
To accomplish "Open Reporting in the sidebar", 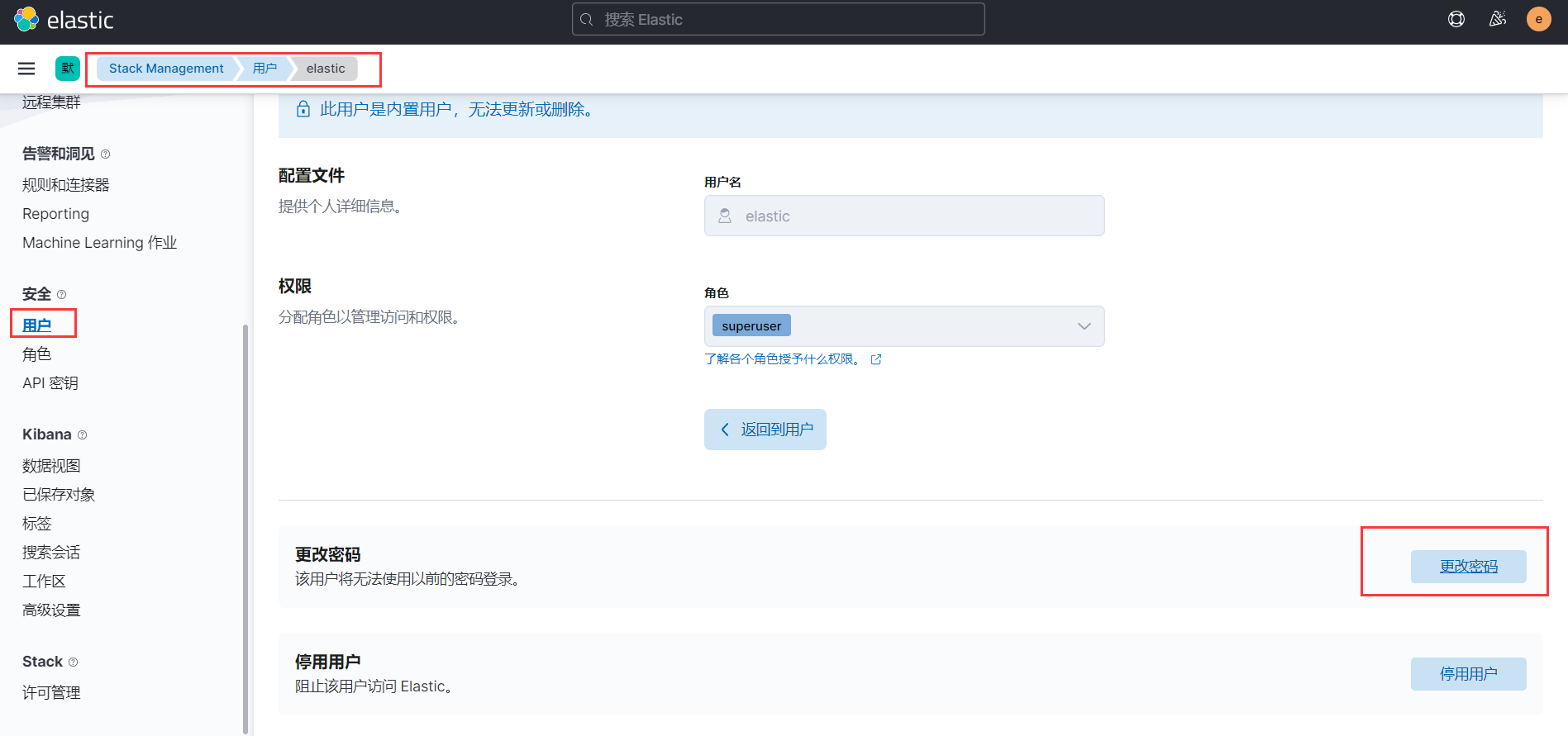I will 55,214.
